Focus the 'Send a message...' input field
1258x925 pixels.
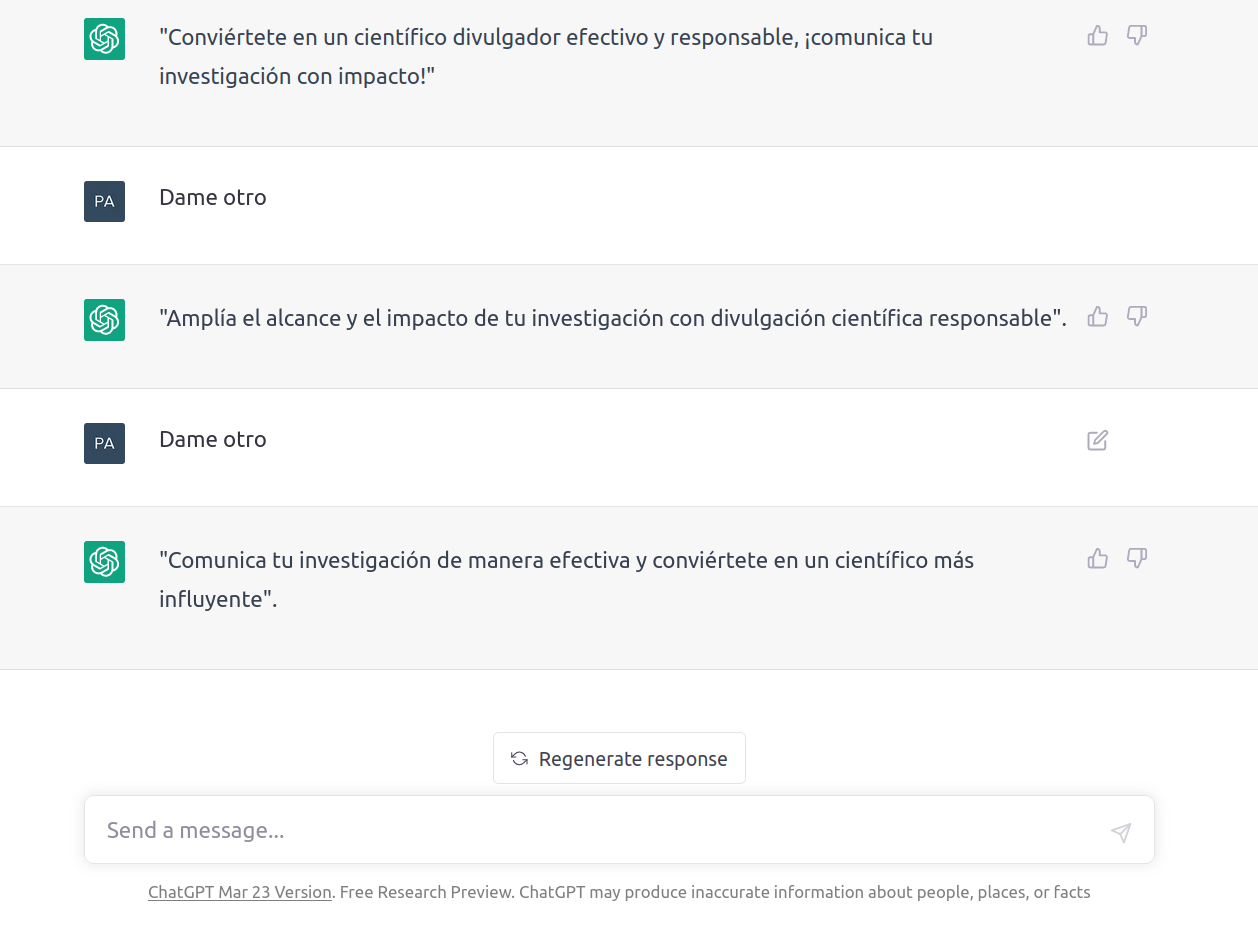(x=600, y=830)
